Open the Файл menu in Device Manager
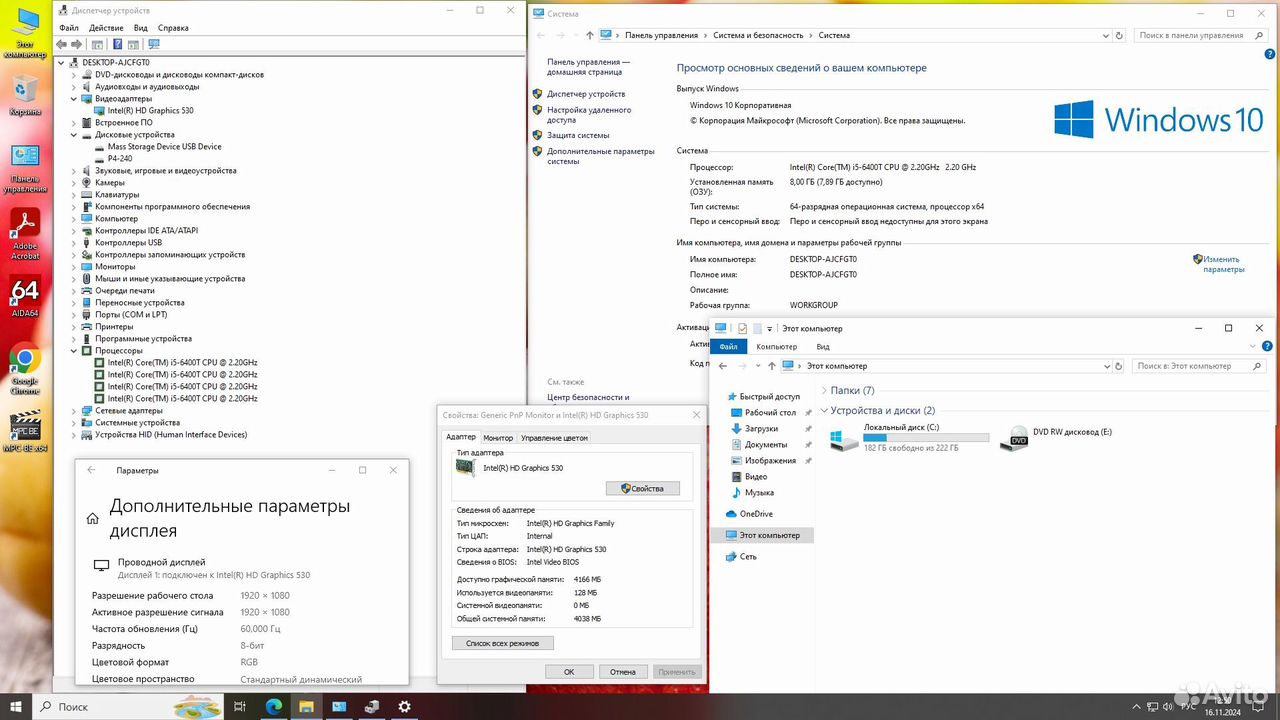Screen dimensions: 1280x720 coord(69,28)
